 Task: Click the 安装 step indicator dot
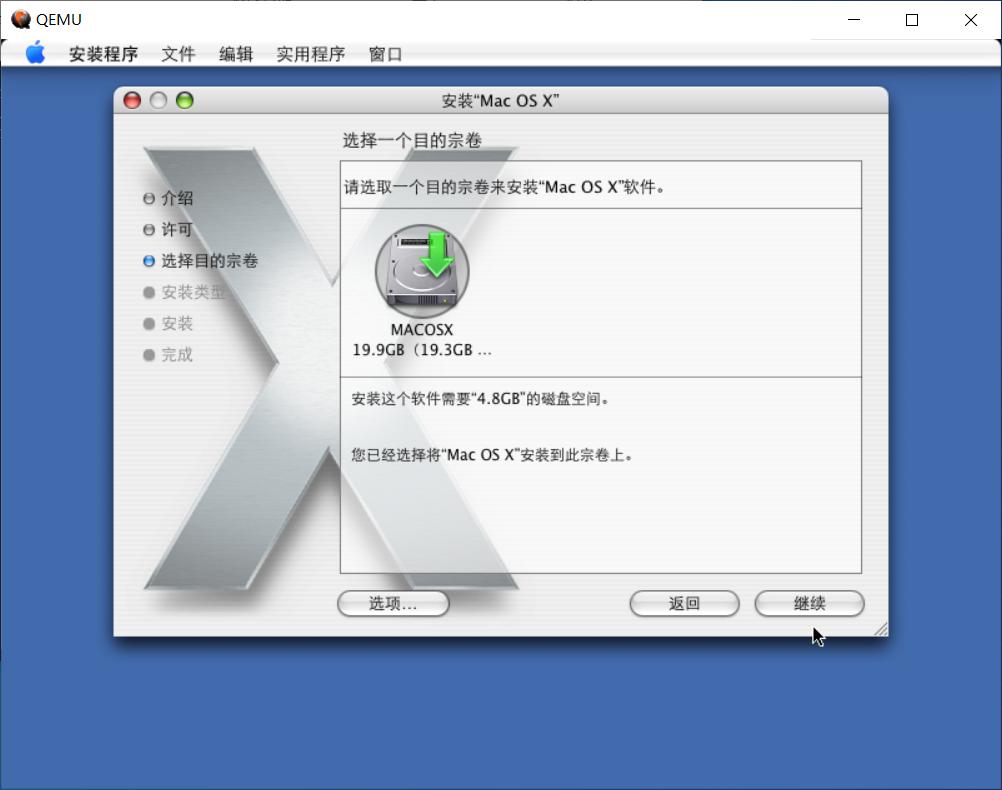[x=148, y=323]
